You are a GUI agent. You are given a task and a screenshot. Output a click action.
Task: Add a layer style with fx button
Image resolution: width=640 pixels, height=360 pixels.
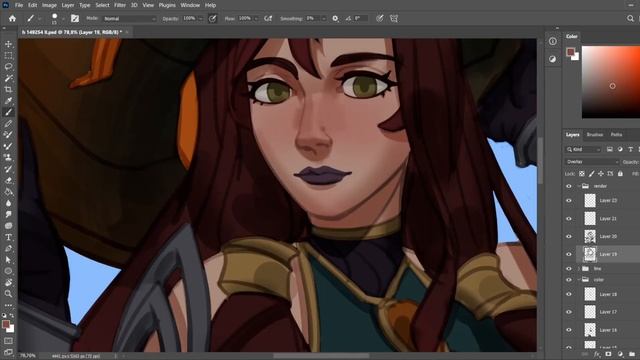[x=597, y=354]
